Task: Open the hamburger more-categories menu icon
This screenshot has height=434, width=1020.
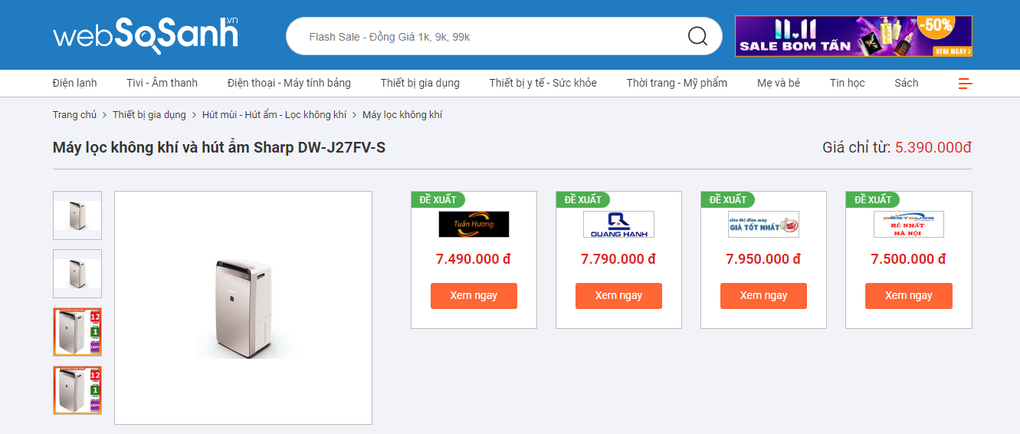Action: coord(965,83)
